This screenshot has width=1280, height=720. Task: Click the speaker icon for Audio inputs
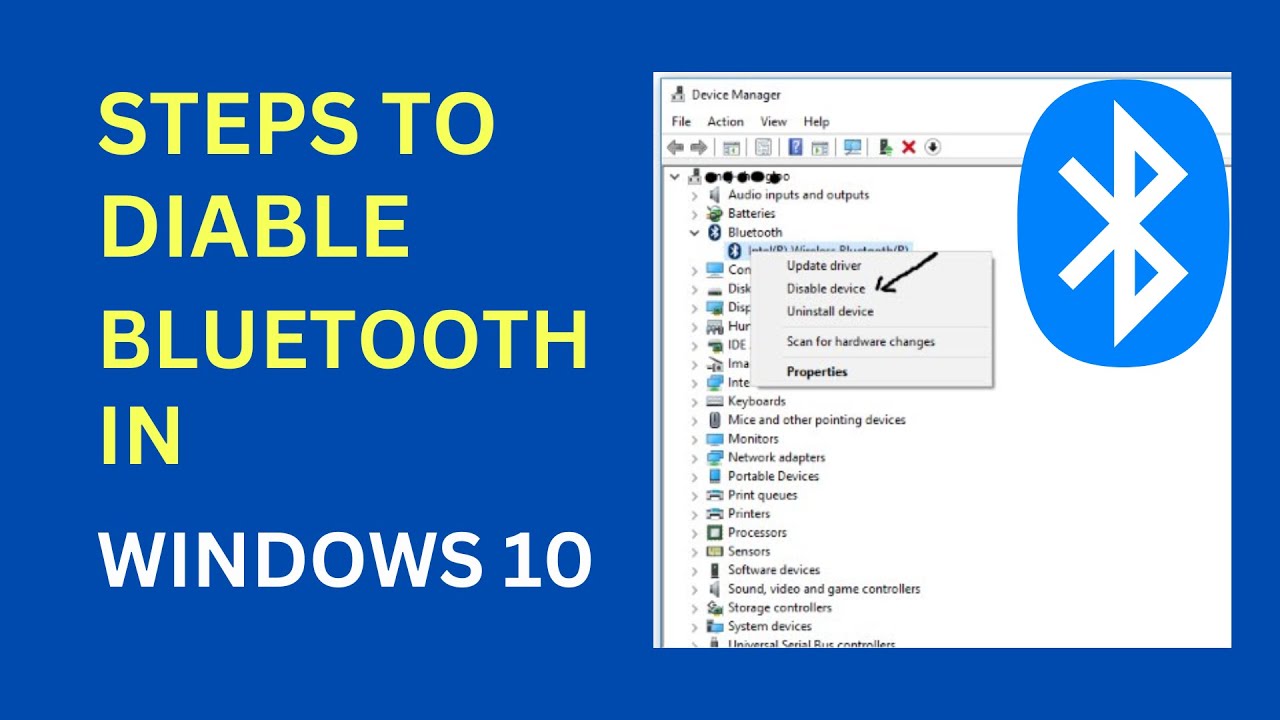point(714,195)
